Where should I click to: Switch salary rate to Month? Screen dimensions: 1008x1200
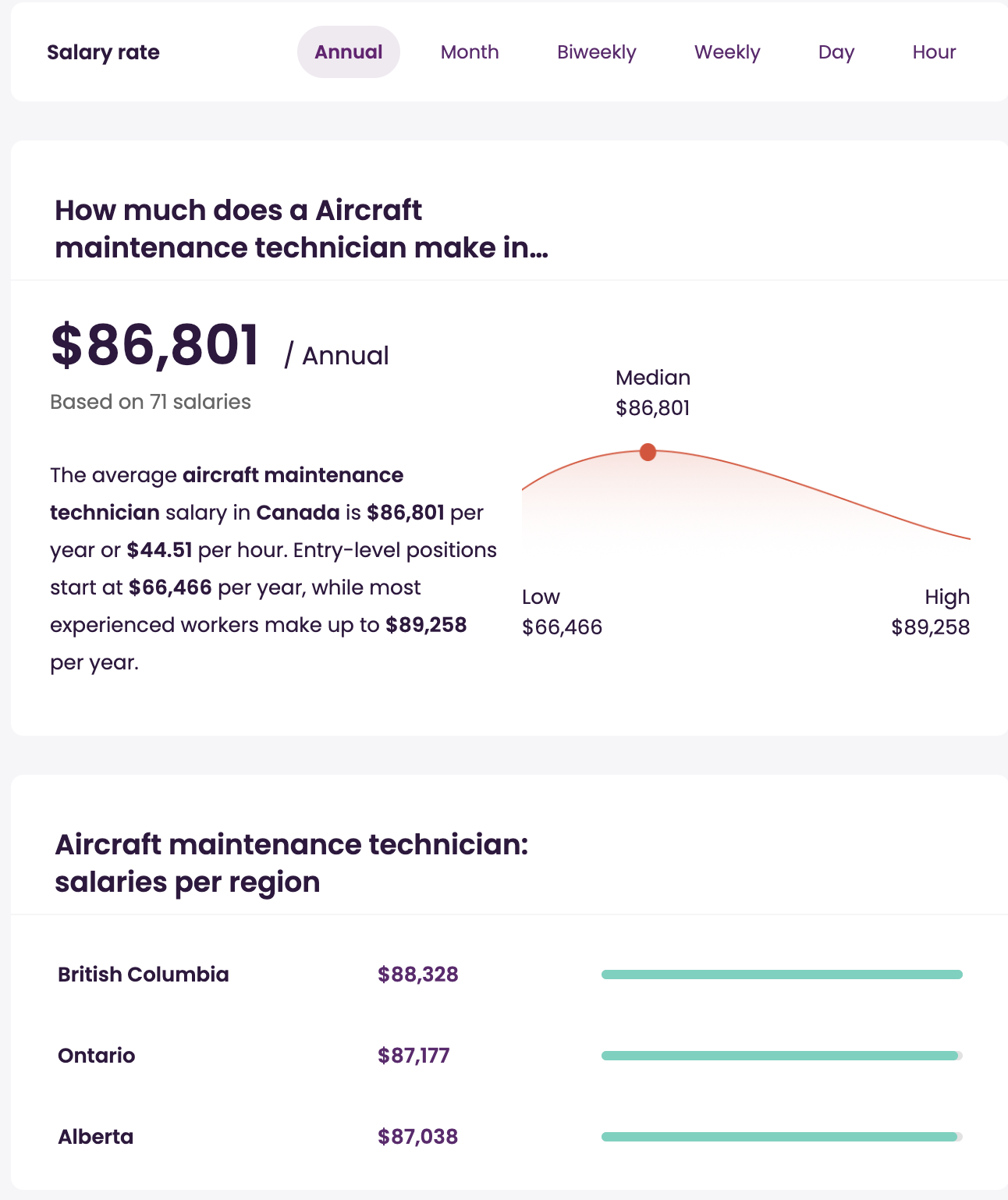[x=470, y=52]
